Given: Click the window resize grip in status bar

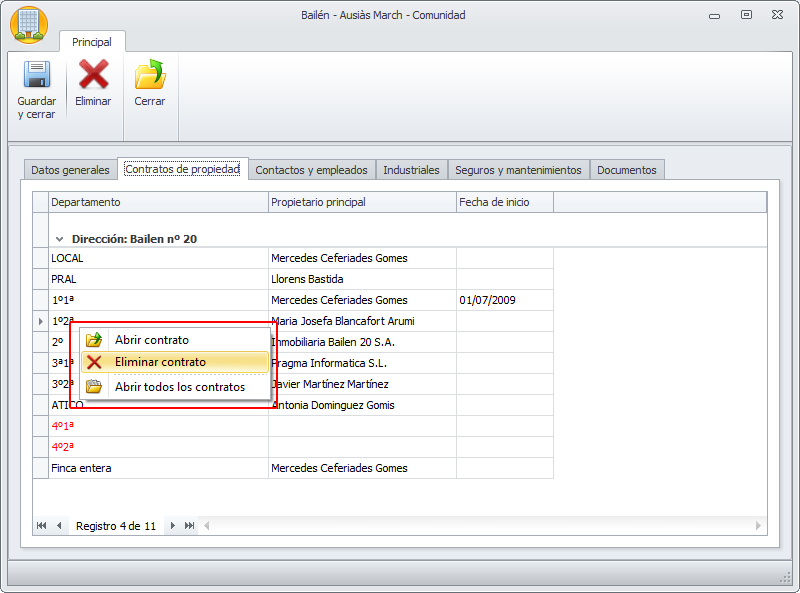Looking at the screenshot, I should 785,578.
